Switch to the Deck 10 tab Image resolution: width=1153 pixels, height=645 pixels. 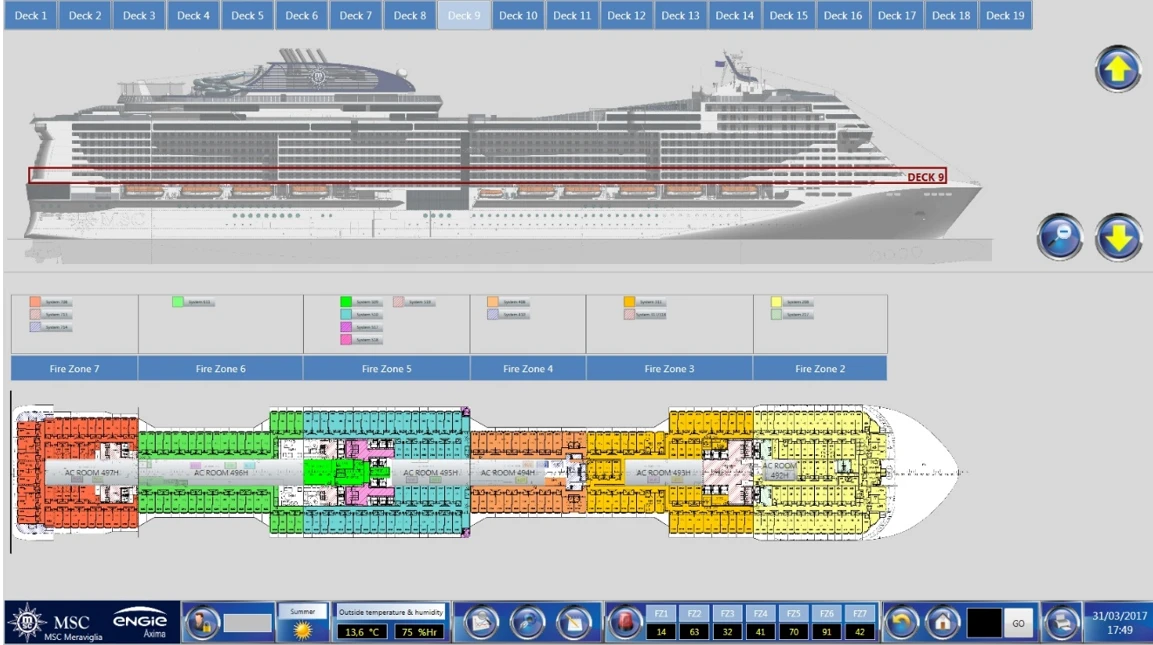(517, 15)
